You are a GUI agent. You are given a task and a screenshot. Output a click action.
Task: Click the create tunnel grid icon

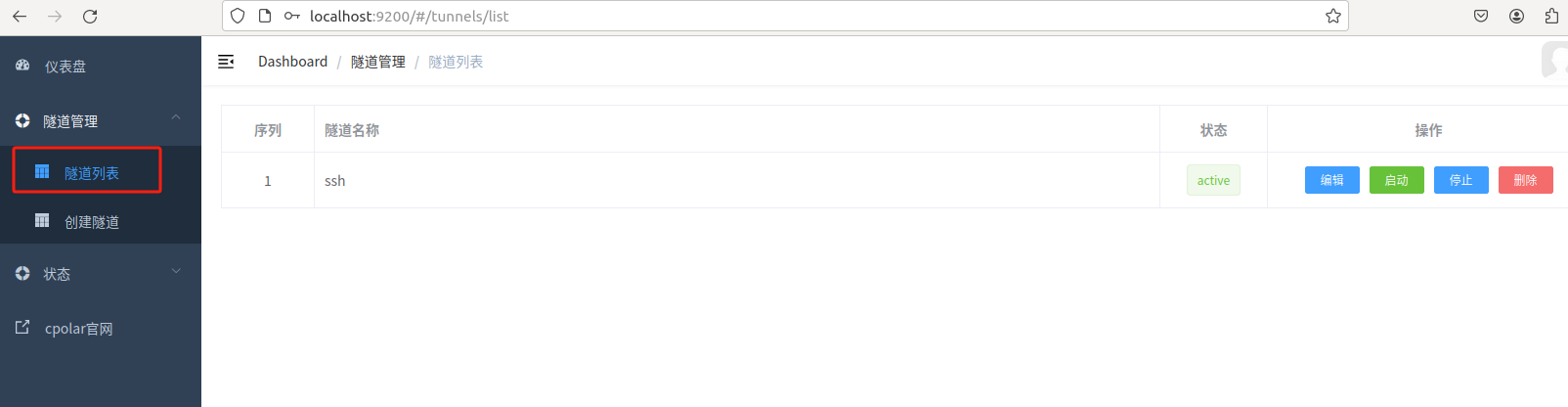click(x=42, y=220)
